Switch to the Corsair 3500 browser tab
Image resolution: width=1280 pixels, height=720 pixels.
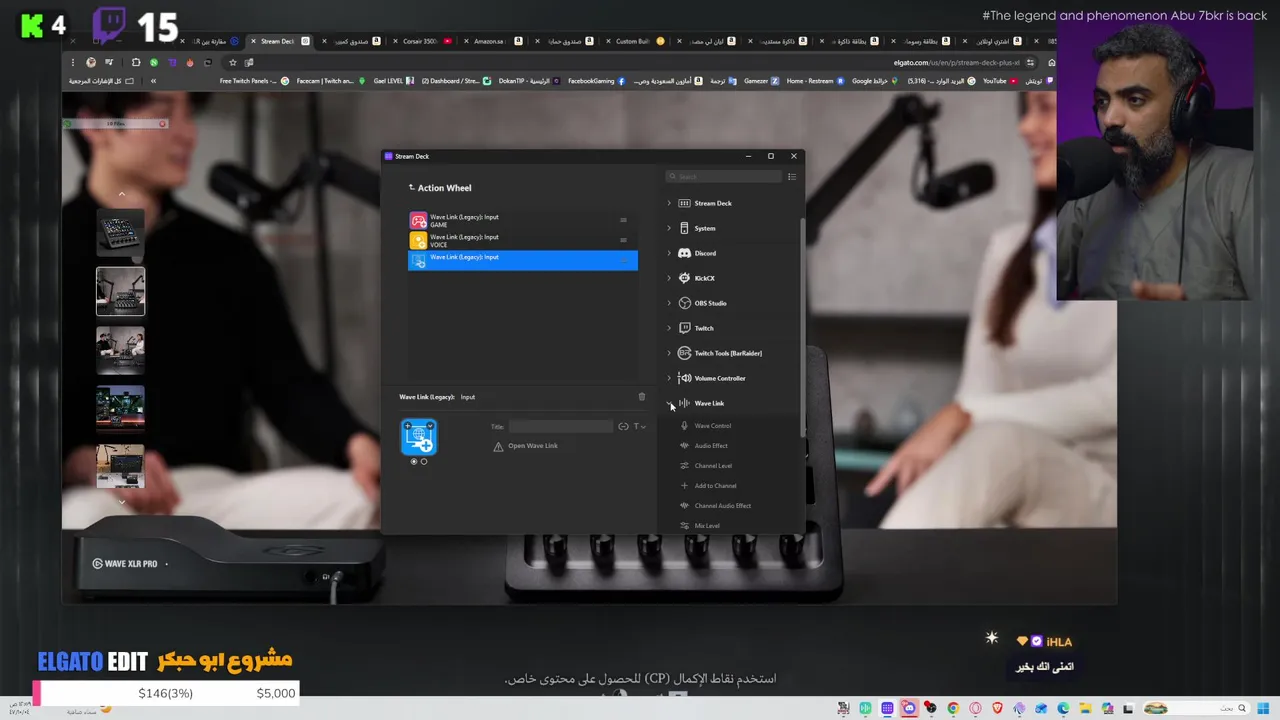point(426,41)
